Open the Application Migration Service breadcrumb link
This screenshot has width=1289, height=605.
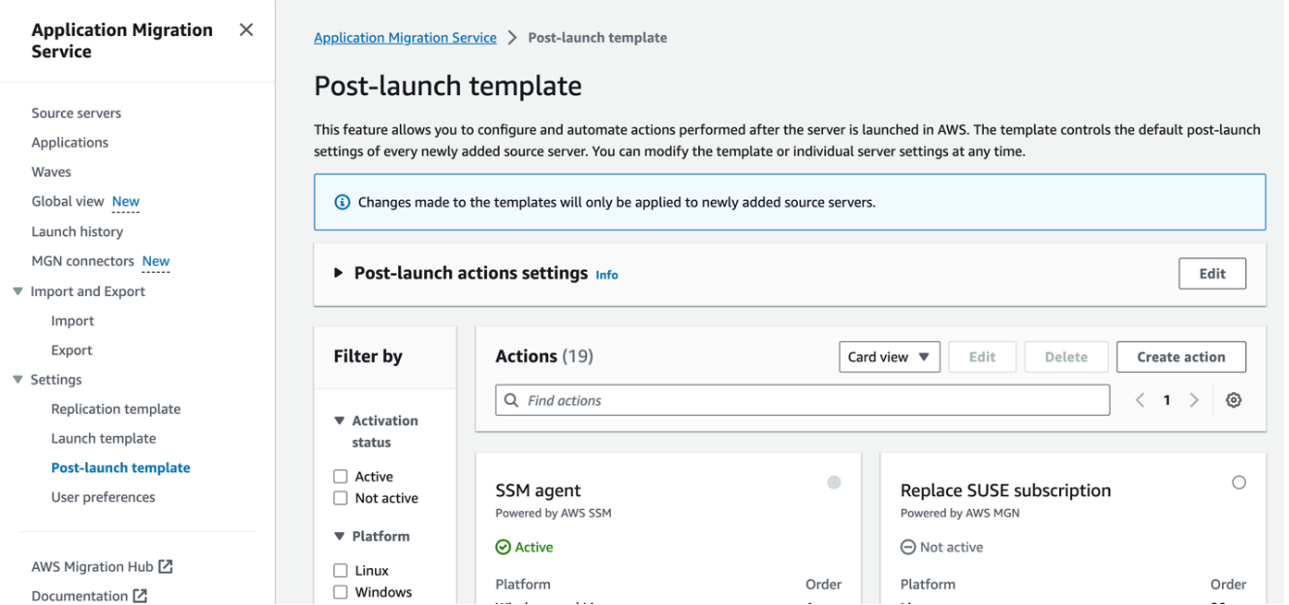[x=405, y=38]
